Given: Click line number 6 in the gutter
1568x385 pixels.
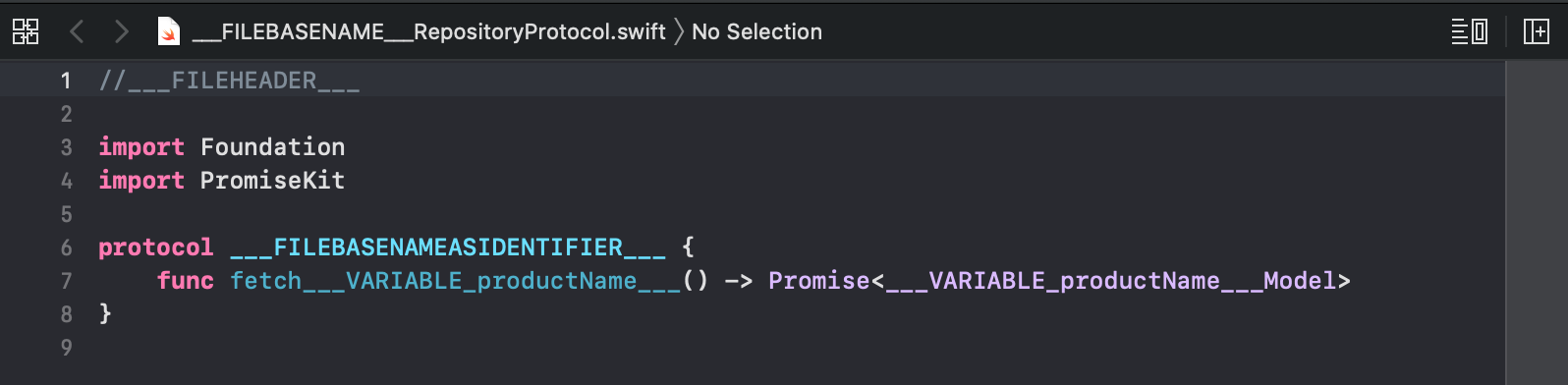Looking at the screenshot, I should (x=66, y=247).
